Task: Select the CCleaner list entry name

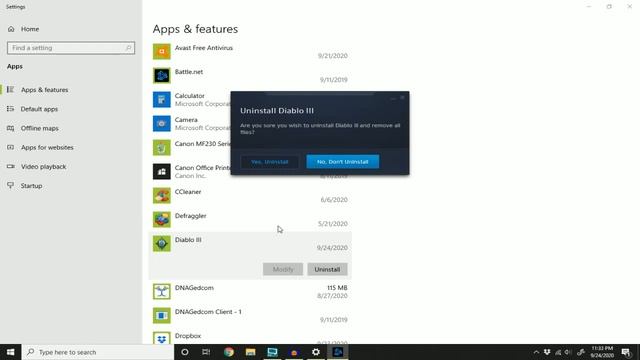Action: (x=188, y=192)
